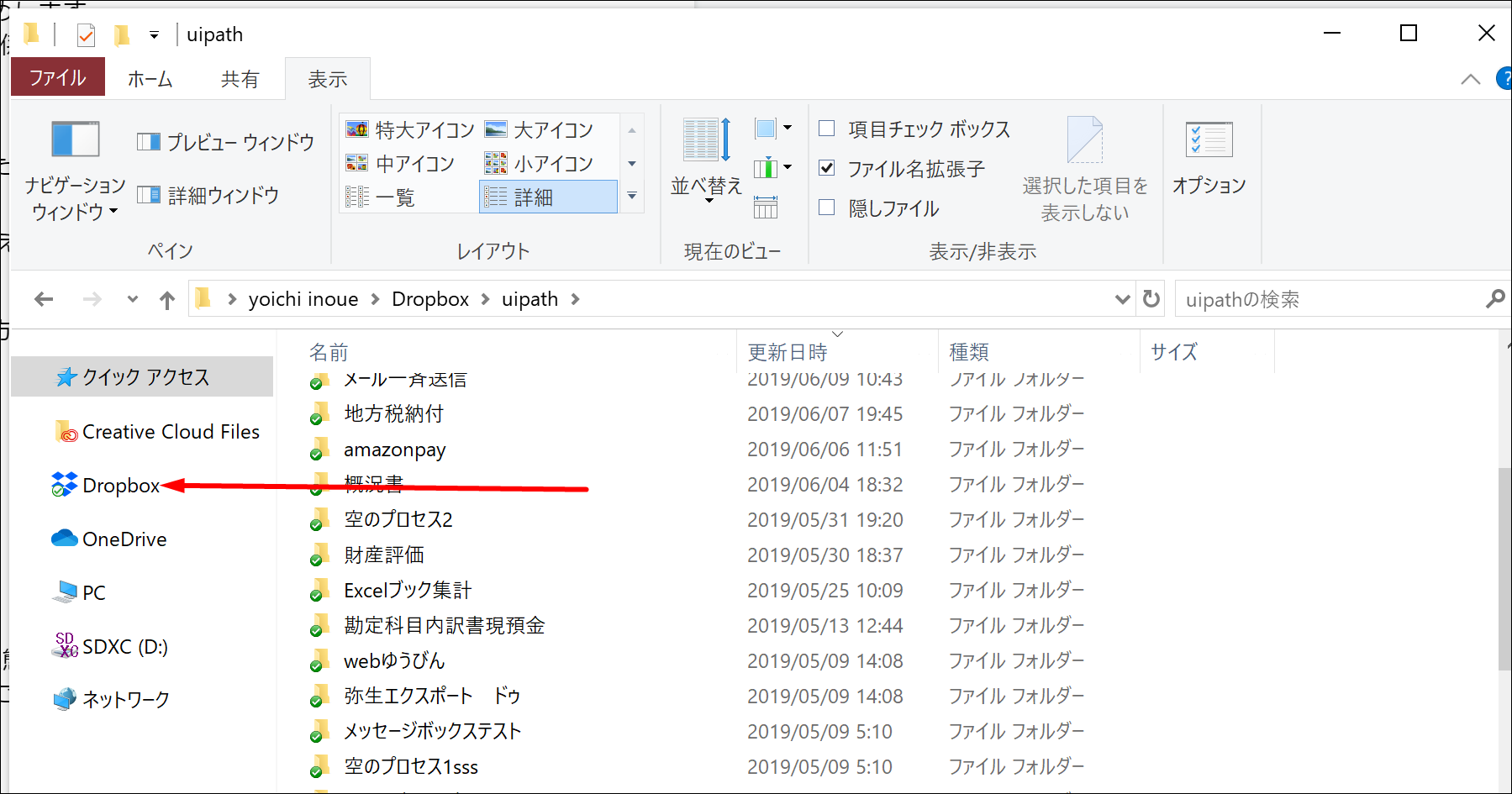Open the Help question mark

point(1504,79)
